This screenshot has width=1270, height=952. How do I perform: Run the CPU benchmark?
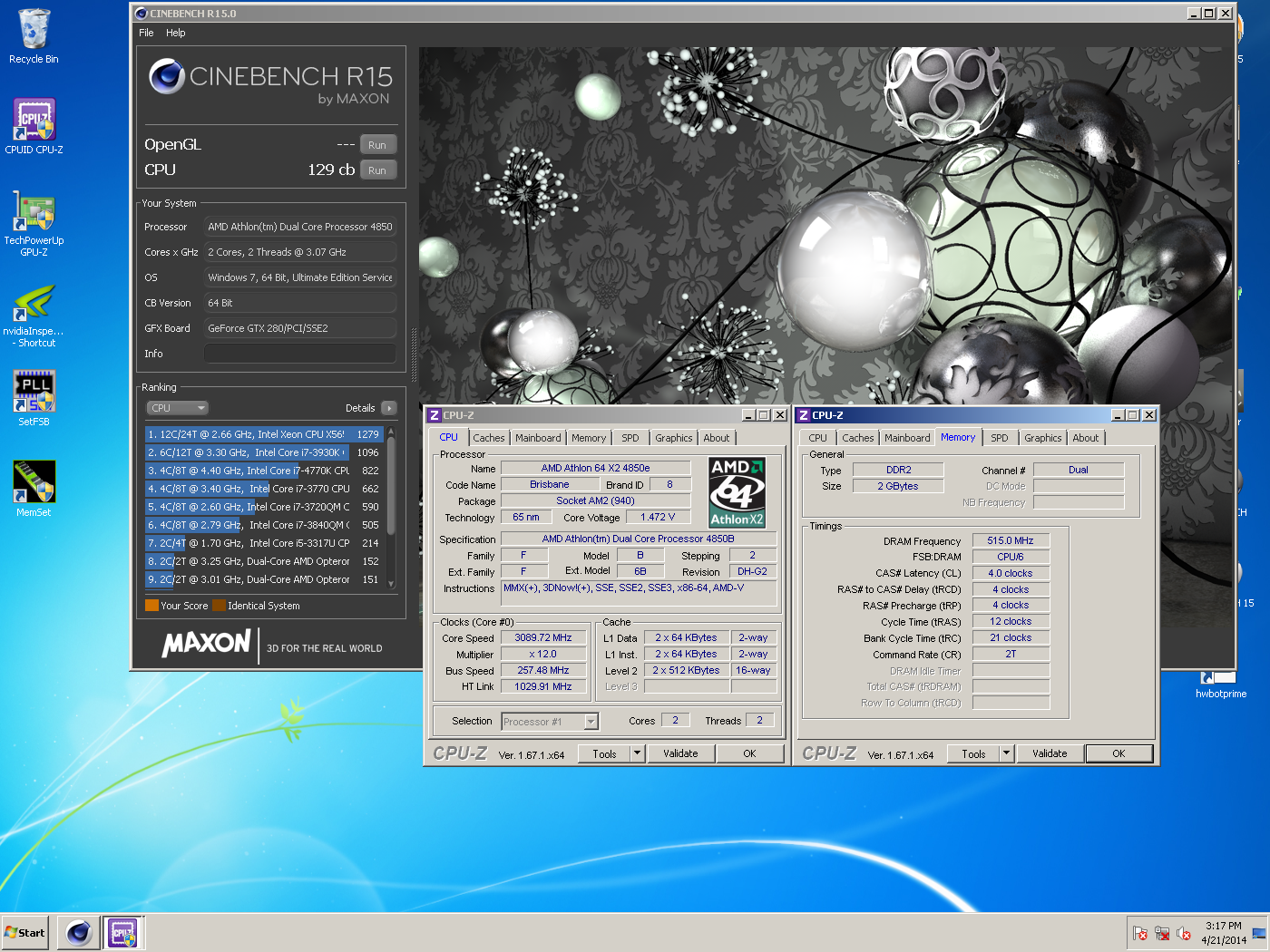(377, 170)
